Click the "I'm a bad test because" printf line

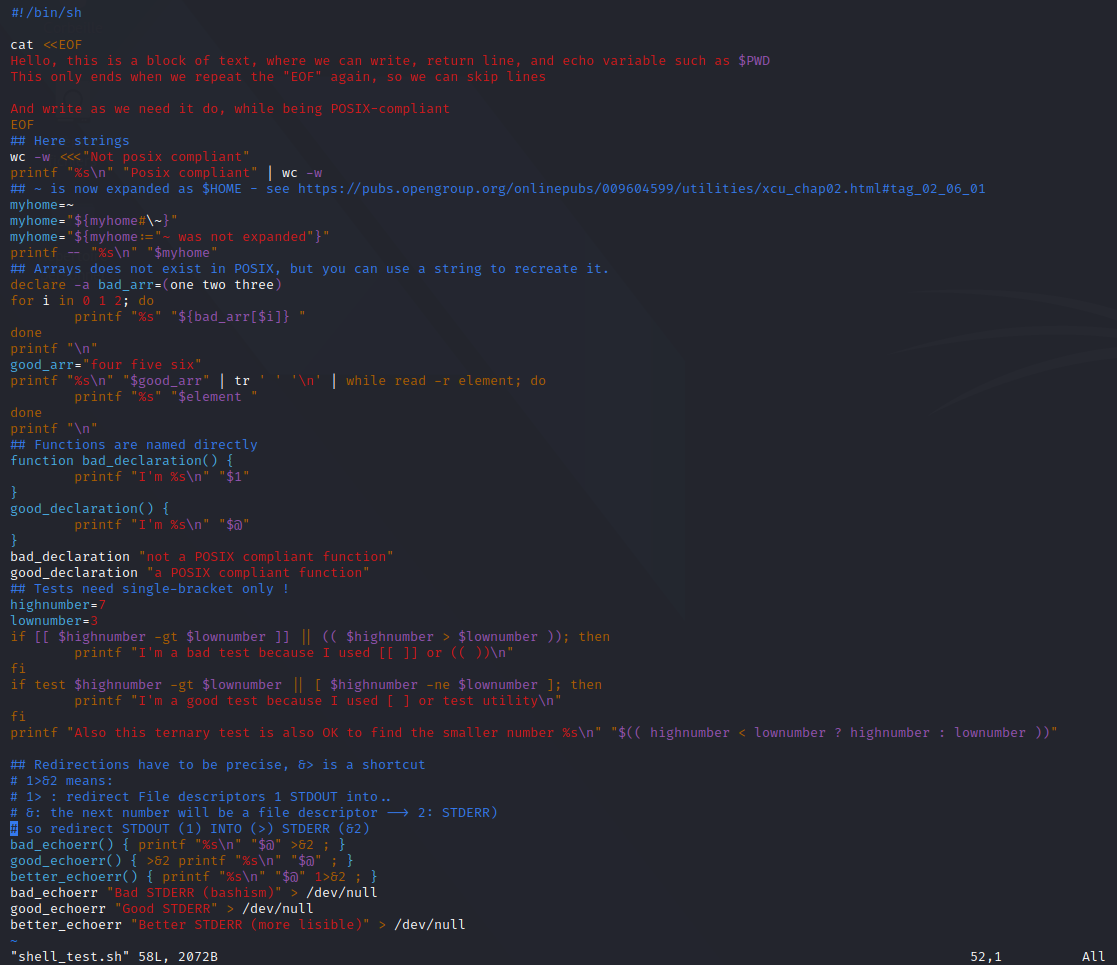click(294, 653)
